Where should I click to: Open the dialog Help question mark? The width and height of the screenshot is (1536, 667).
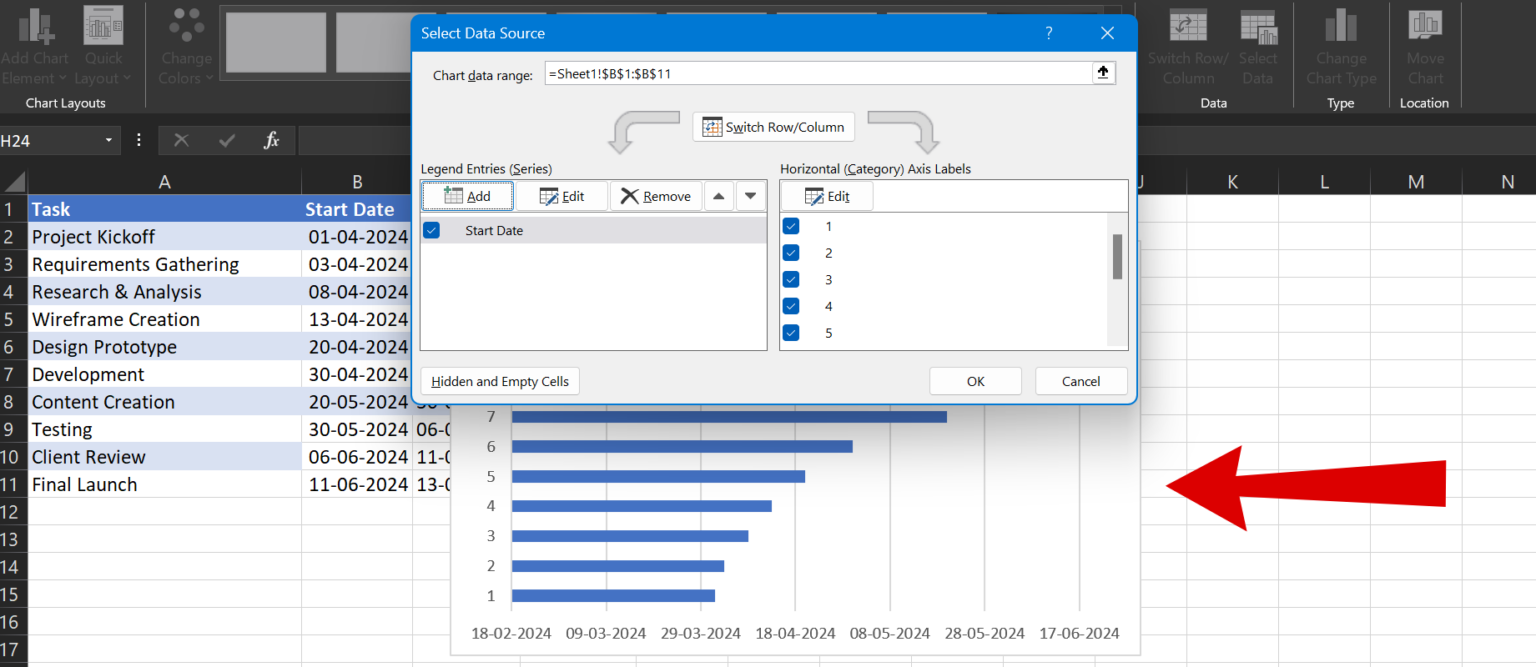pyautogui.click(x=1049, y=33)
